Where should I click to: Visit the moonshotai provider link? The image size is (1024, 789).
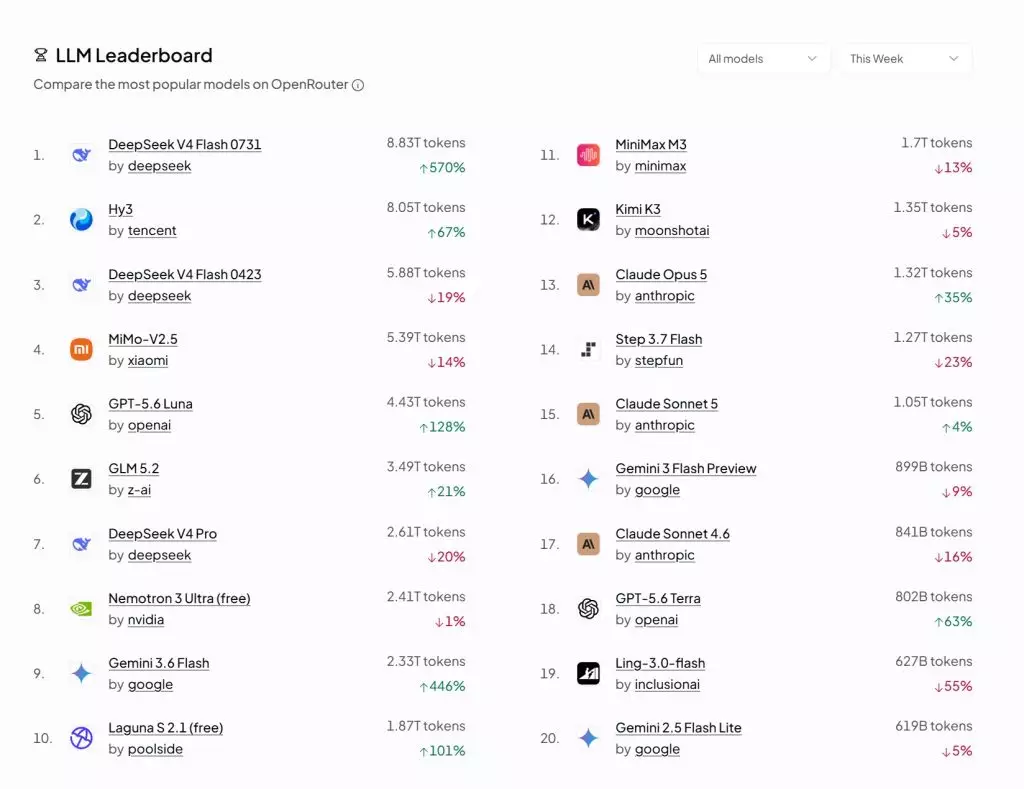pyautogui.click(x=672, y=231)
